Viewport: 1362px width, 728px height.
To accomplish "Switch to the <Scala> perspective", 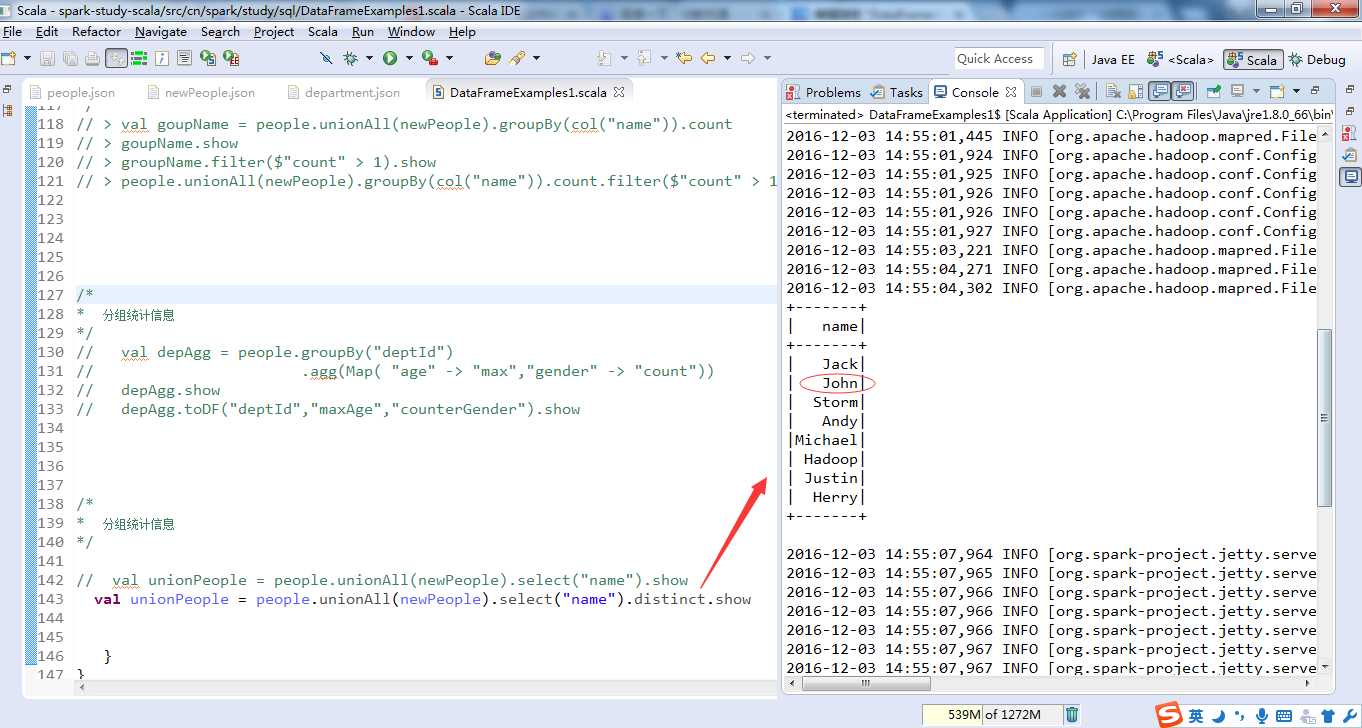I will click(x=1180, y=59).
